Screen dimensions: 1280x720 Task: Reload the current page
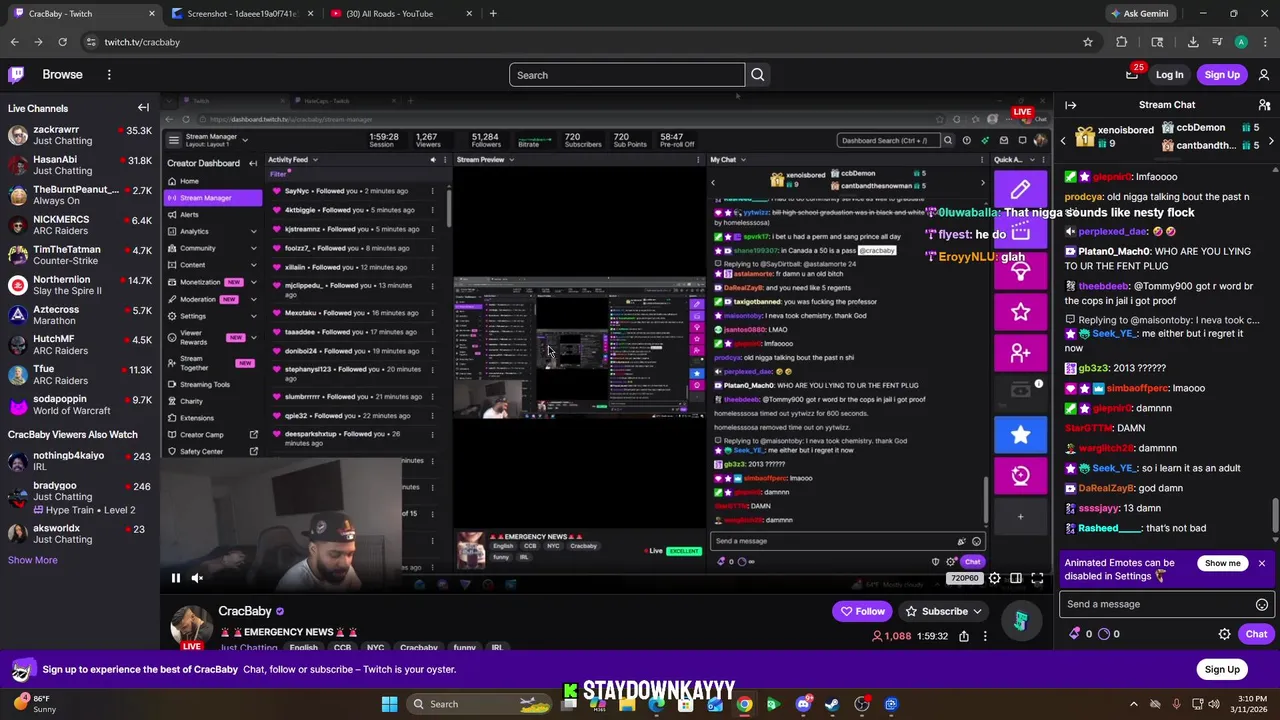[62, 42]
